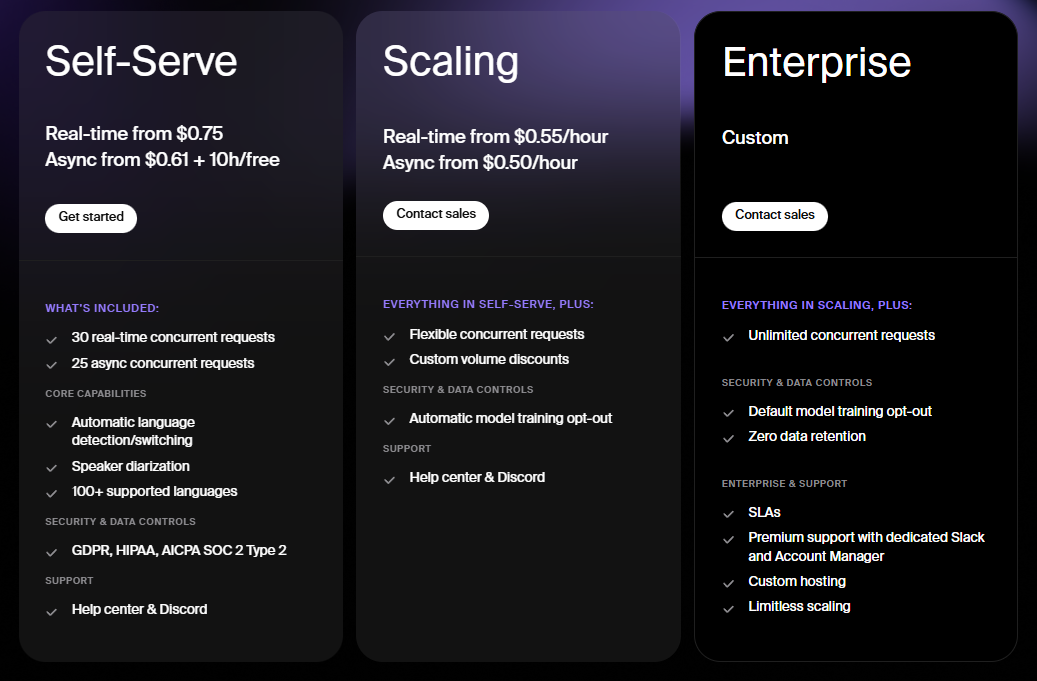
Task: Click 'Automatic language detection/switching' text
Action: click(x=133, y=431)
